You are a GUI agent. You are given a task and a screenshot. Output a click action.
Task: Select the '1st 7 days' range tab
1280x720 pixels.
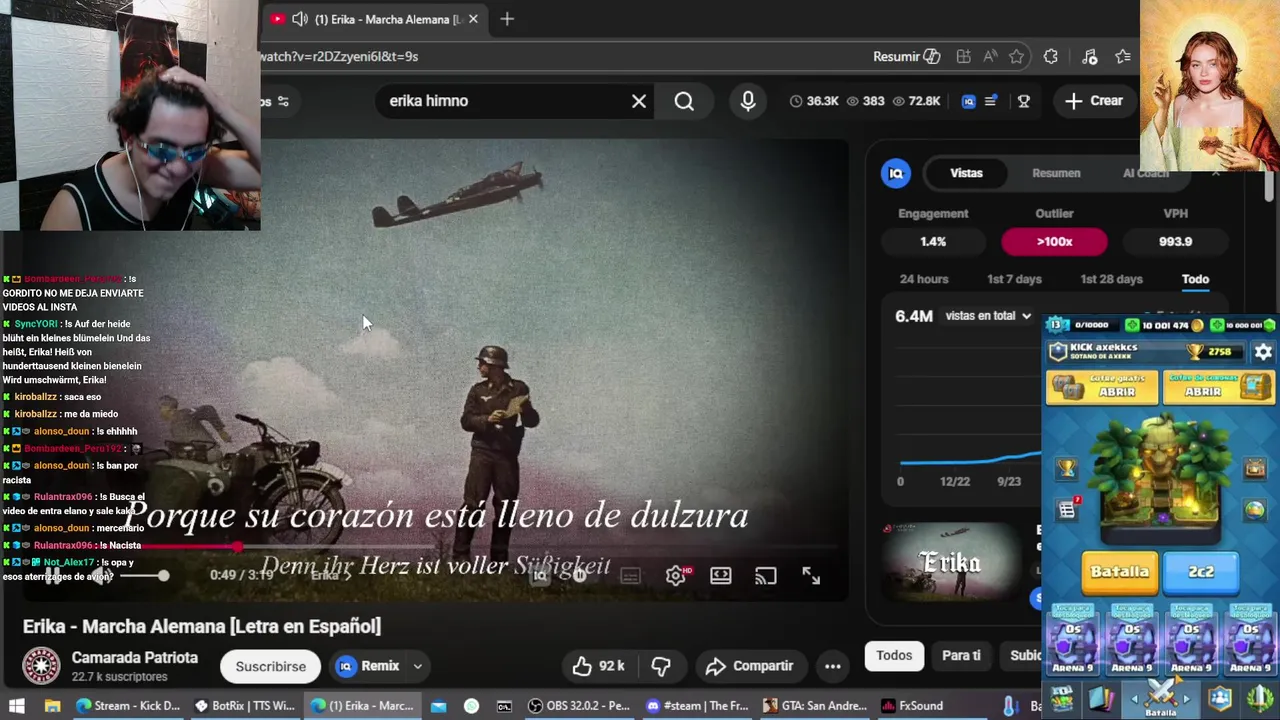1014,279
